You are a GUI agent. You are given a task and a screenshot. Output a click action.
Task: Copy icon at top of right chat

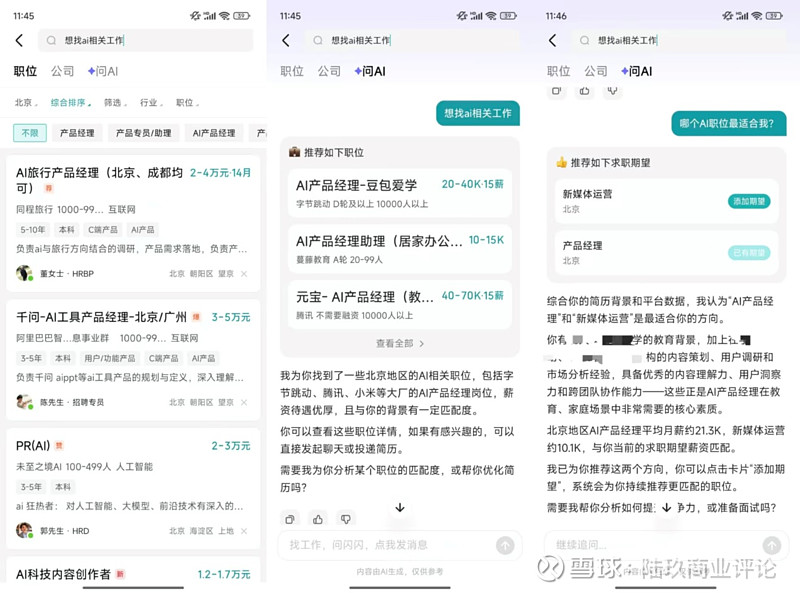556,91
